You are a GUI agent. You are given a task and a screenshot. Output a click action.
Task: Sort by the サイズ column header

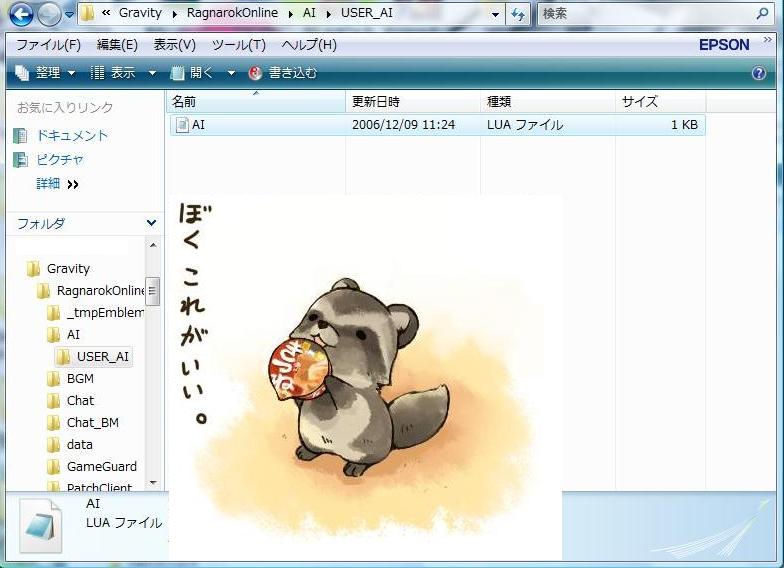click(x=660, y=102)
